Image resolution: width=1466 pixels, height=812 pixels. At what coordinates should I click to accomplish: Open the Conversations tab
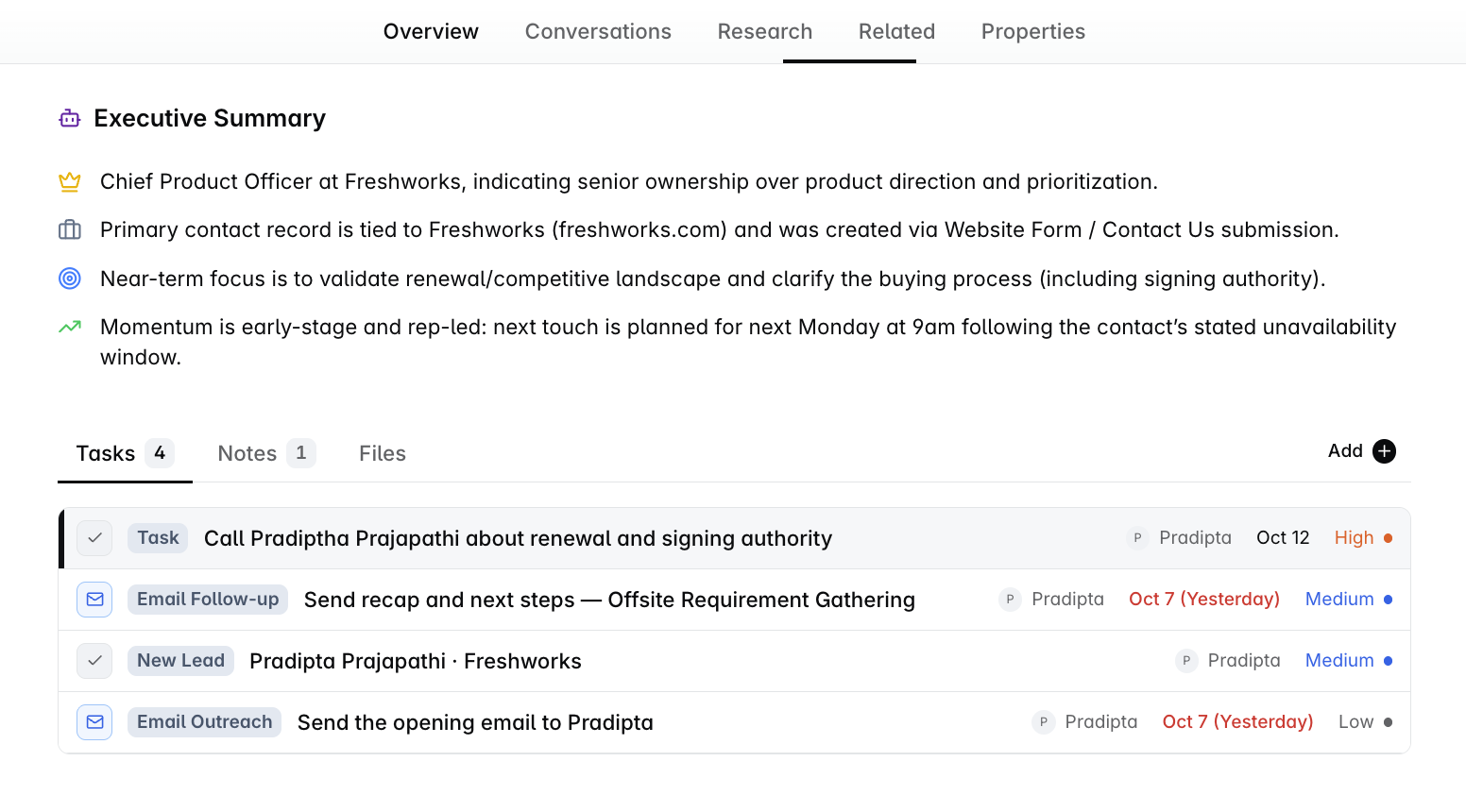pos(598,31)
